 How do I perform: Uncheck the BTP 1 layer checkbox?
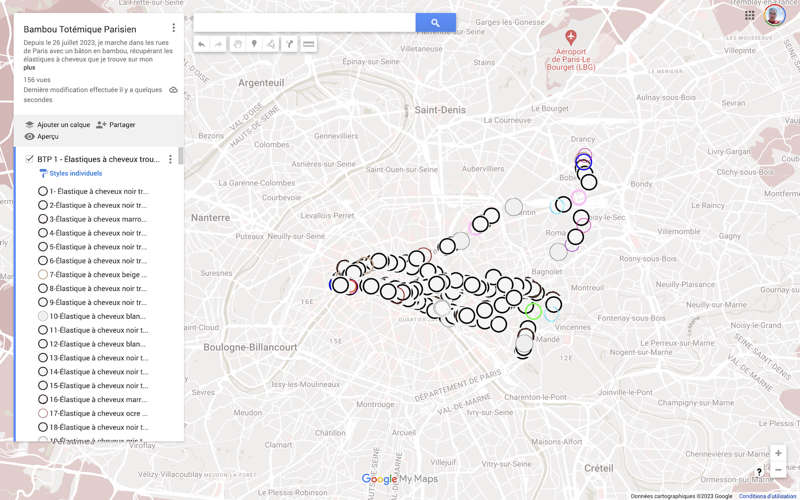[x=29, y=159]
